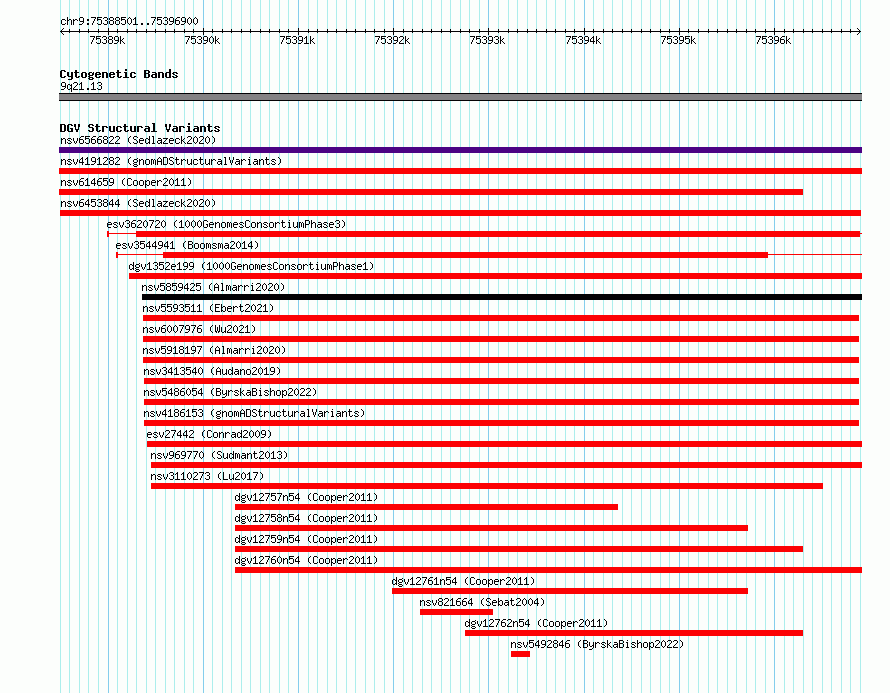
Task: Click the nsv5859425 (Almarri2020) label
Action: [213, 287]
